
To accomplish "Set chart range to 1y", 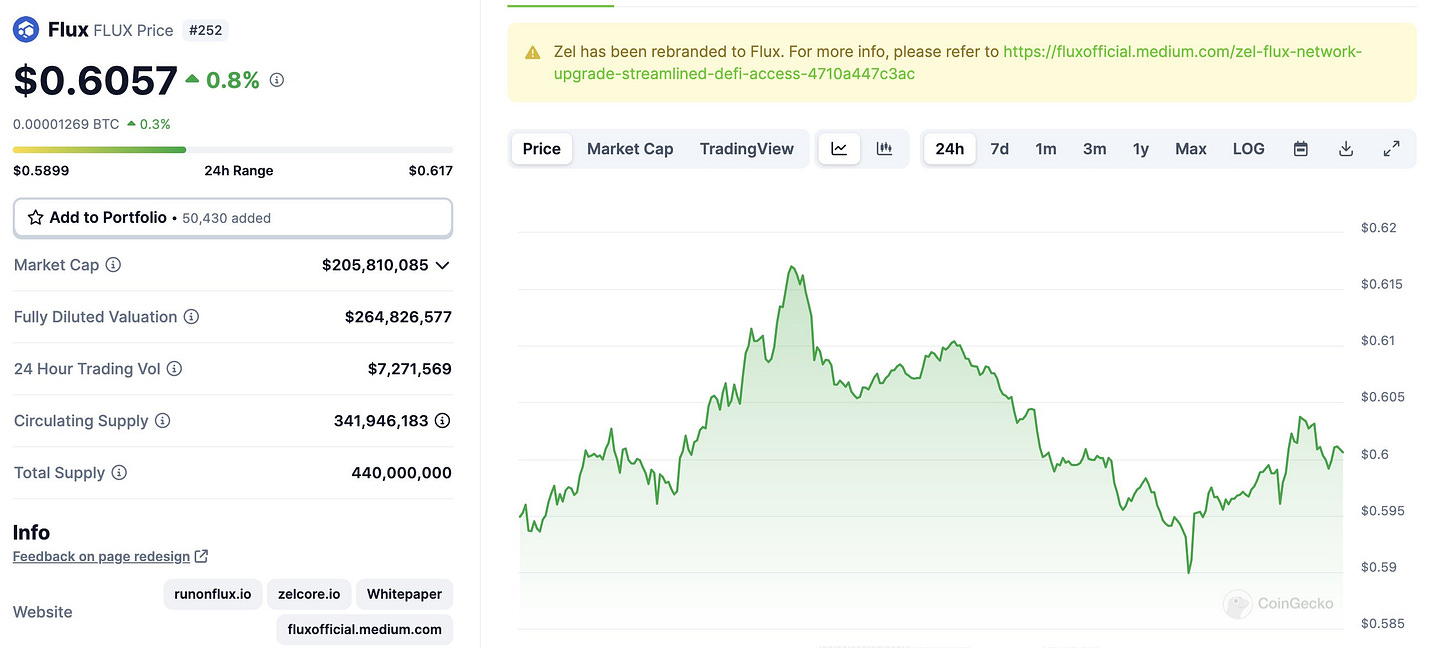I will (x=1141, y=149).
